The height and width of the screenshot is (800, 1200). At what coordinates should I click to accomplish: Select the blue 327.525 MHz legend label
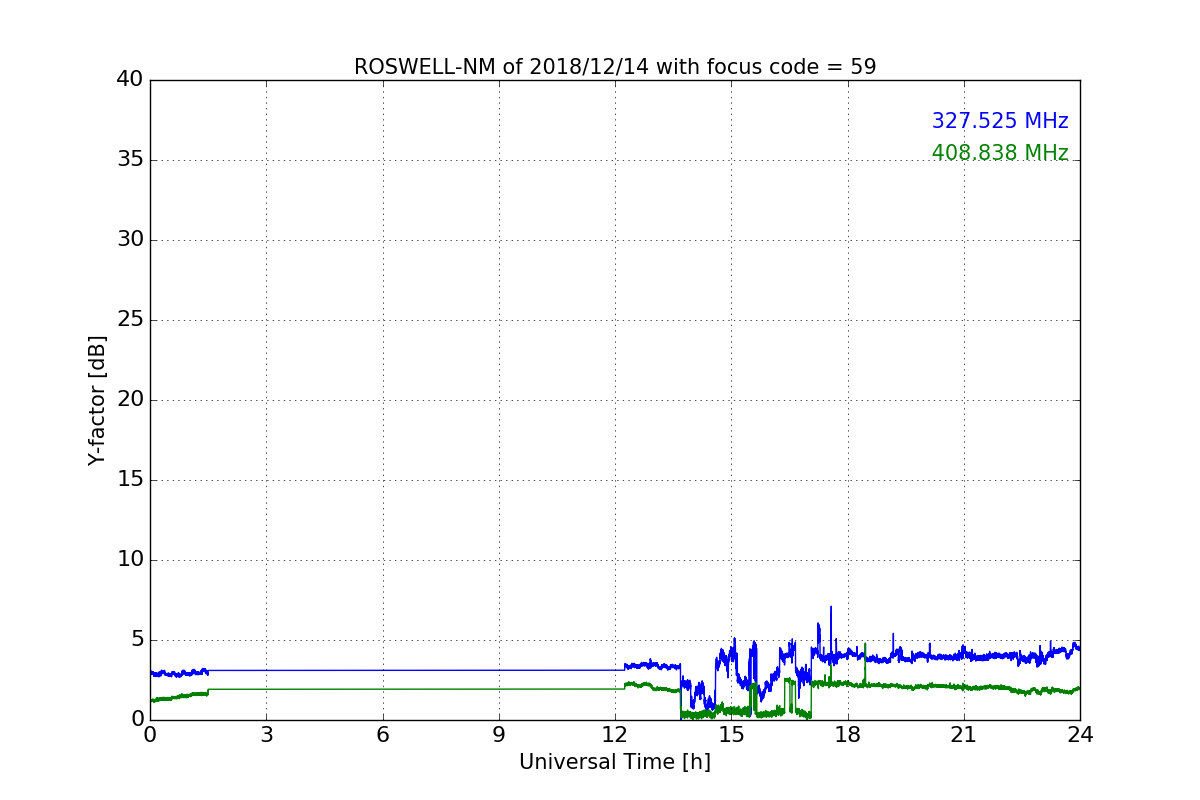click(1000, 121)
